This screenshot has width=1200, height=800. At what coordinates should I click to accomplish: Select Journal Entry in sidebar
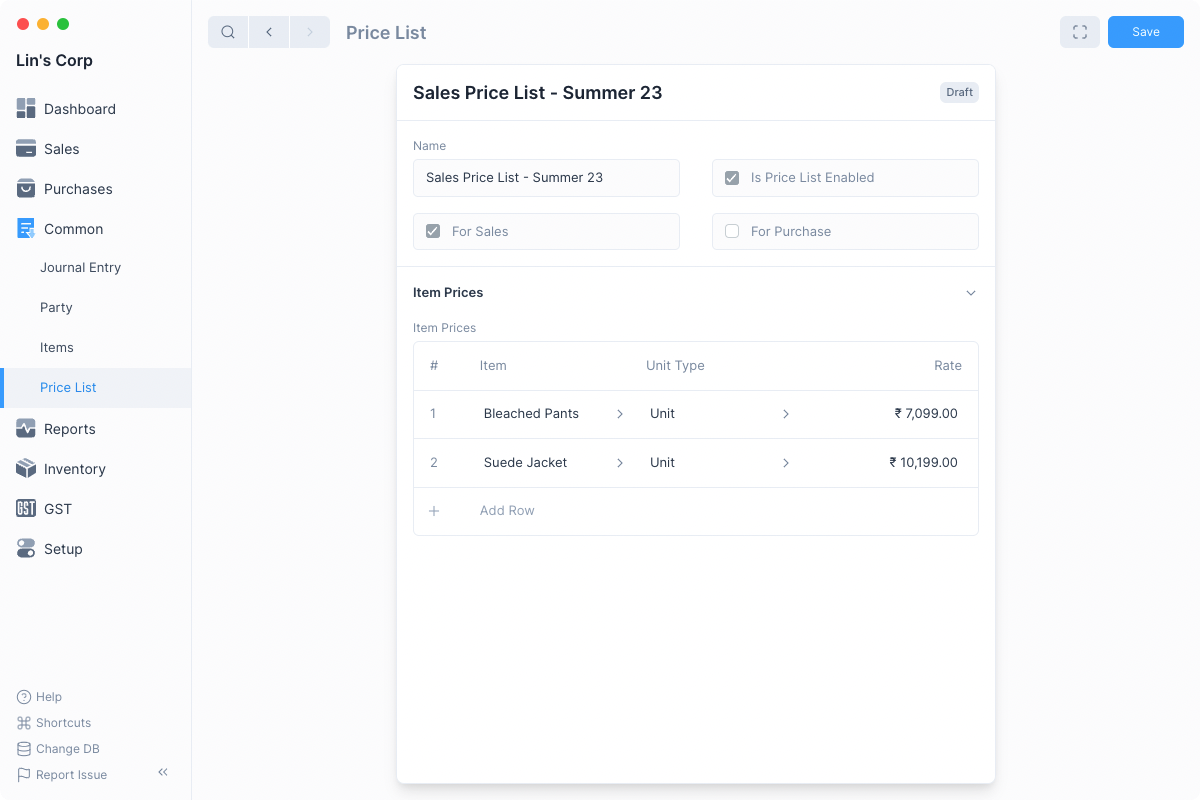click(80, 268)
